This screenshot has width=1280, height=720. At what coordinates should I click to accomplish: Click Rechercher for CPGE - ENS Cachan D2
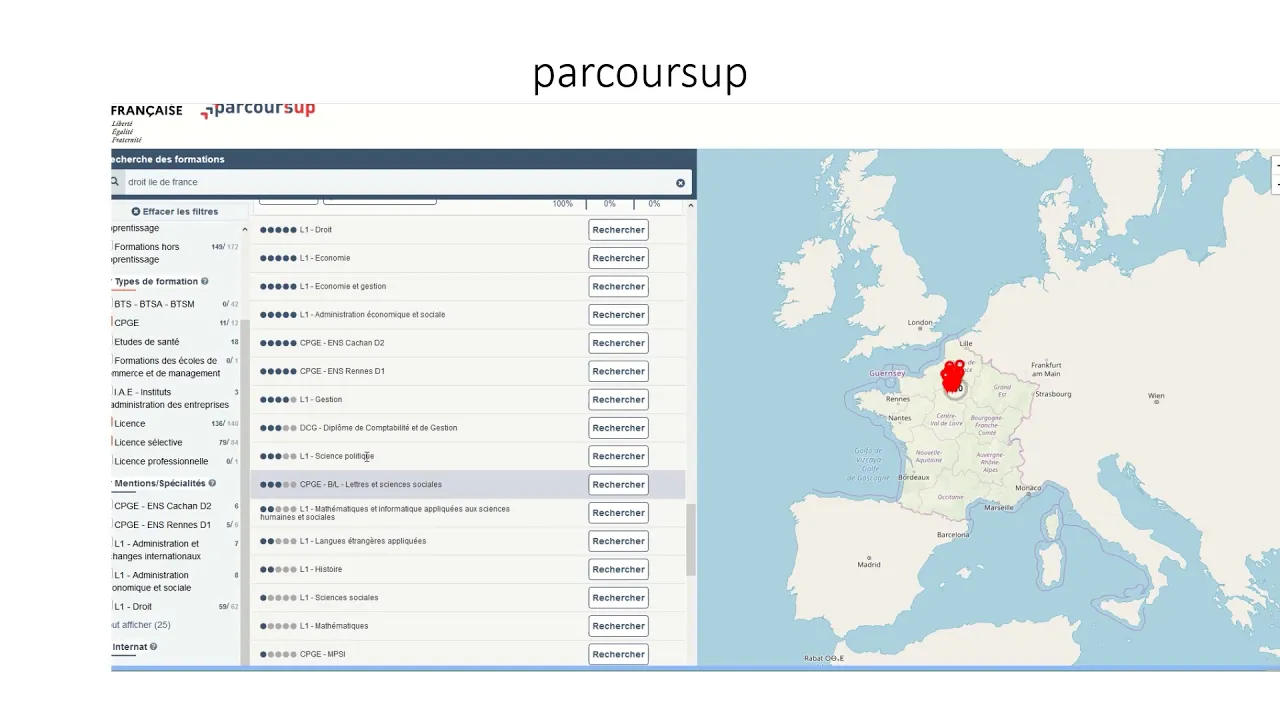[618, 343]
